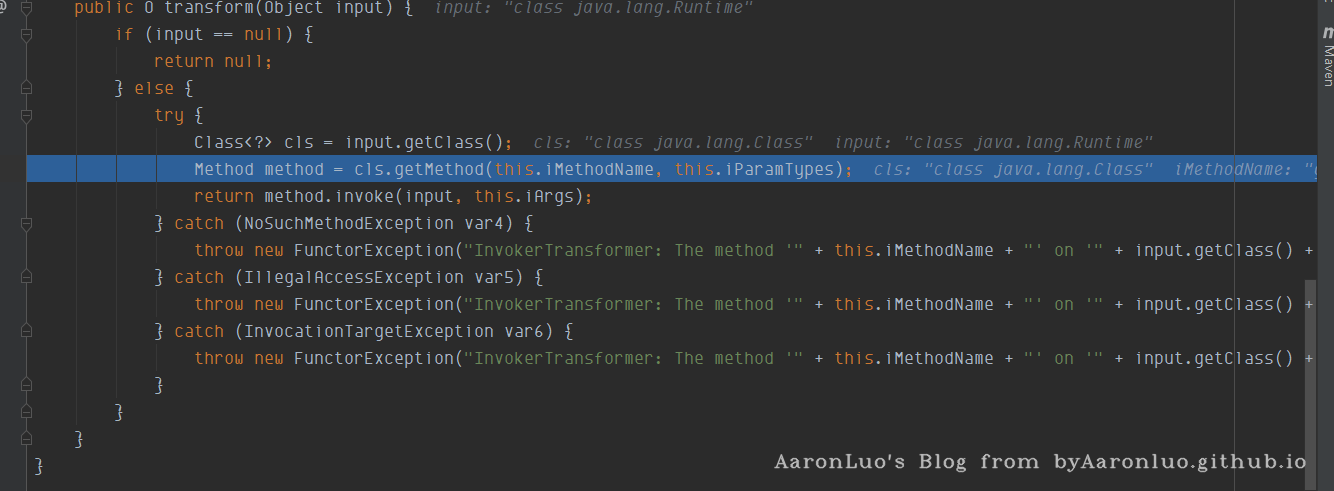Collapse the IllegalAccessException catch block

(26, 277)
